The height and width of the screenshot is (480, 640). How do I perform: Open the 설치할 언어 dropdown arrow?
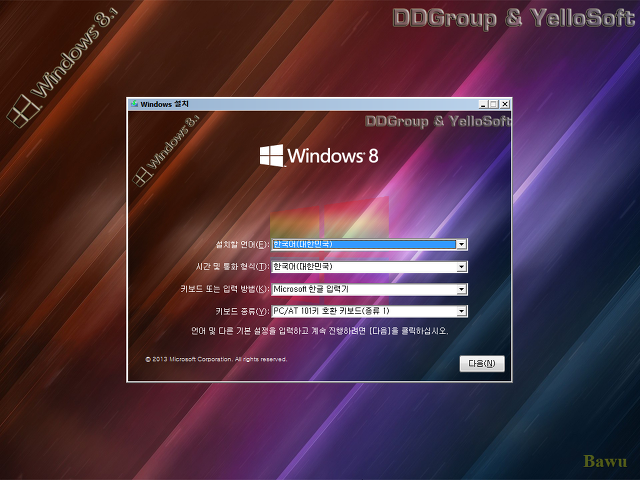coord(461,244)
